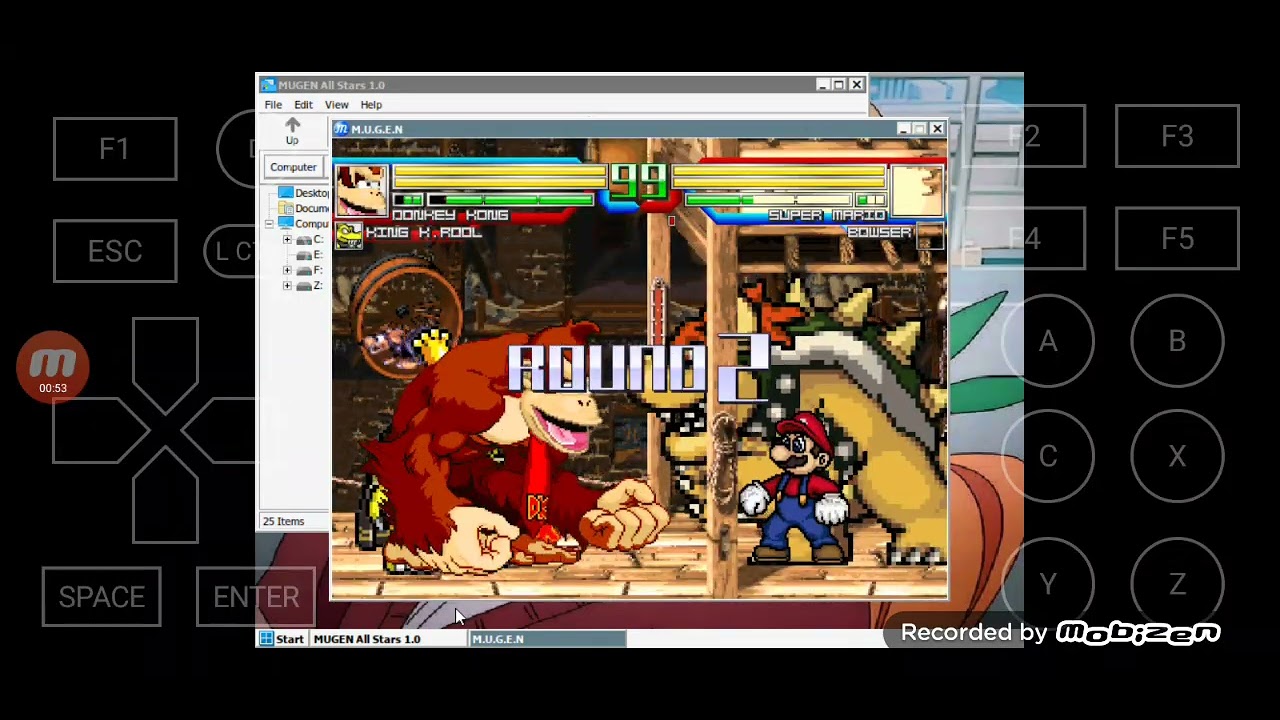Click the KING K.ROOL name label
The image size is (1280, 720).
point(423,232)
